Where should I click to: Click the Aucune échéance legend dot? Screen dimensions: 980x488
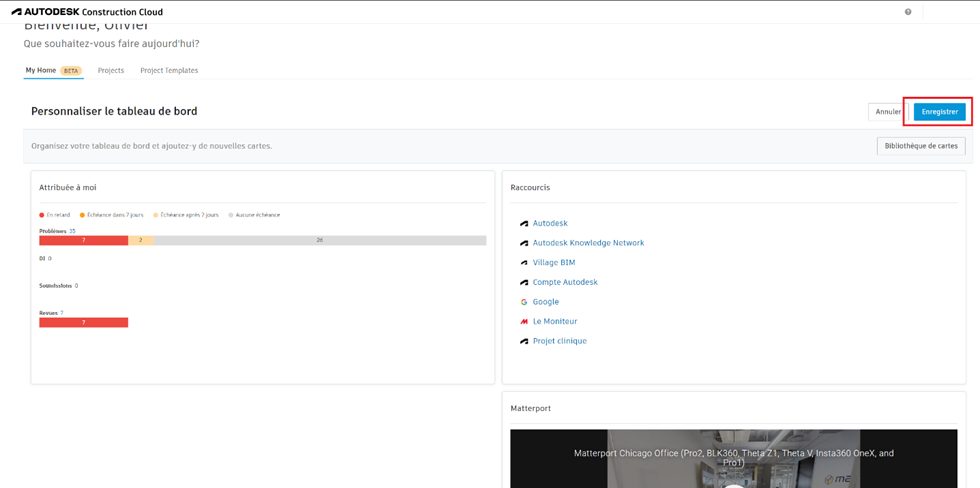(x=231, y=215)
